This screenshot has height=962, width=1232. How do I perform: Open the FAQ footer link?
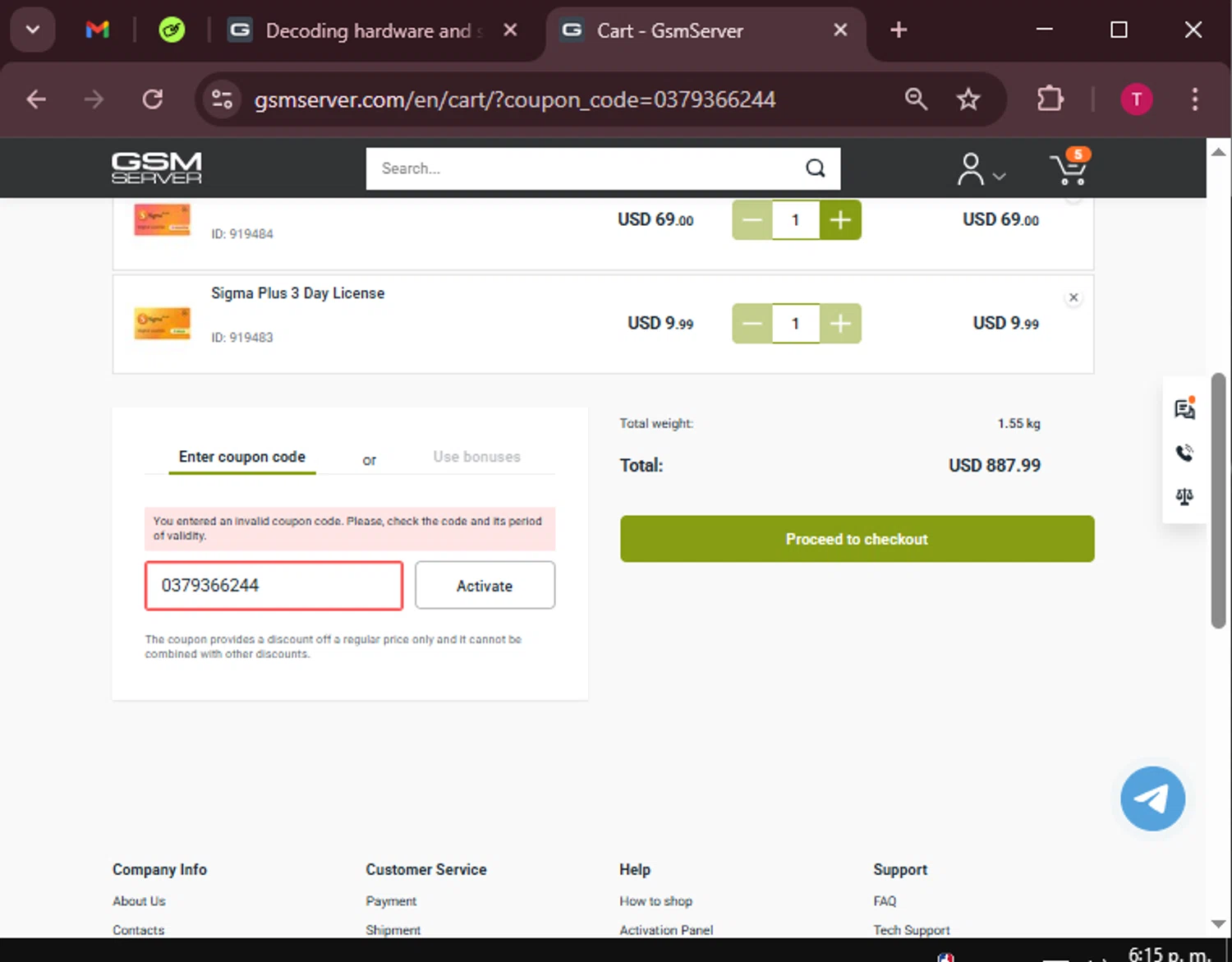pyautogui.click(x=885, y=901)
